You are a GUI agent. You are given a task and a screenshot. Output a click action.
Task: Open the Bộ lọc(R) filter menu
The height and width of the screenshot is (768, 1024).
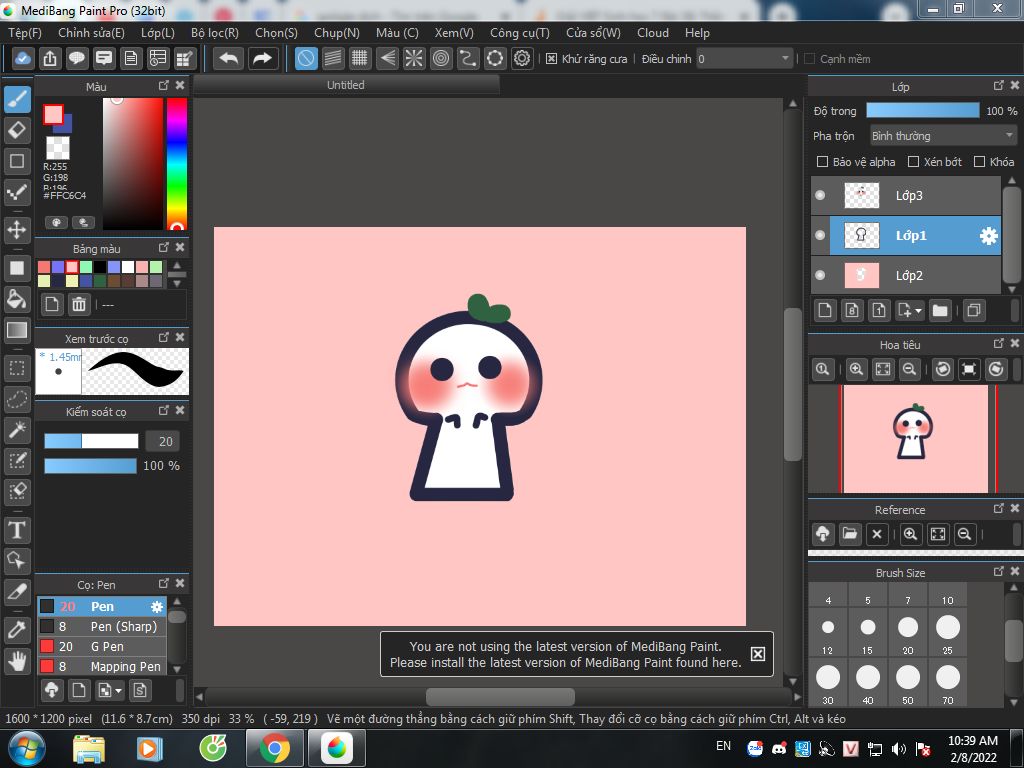(x=215, y=33)
